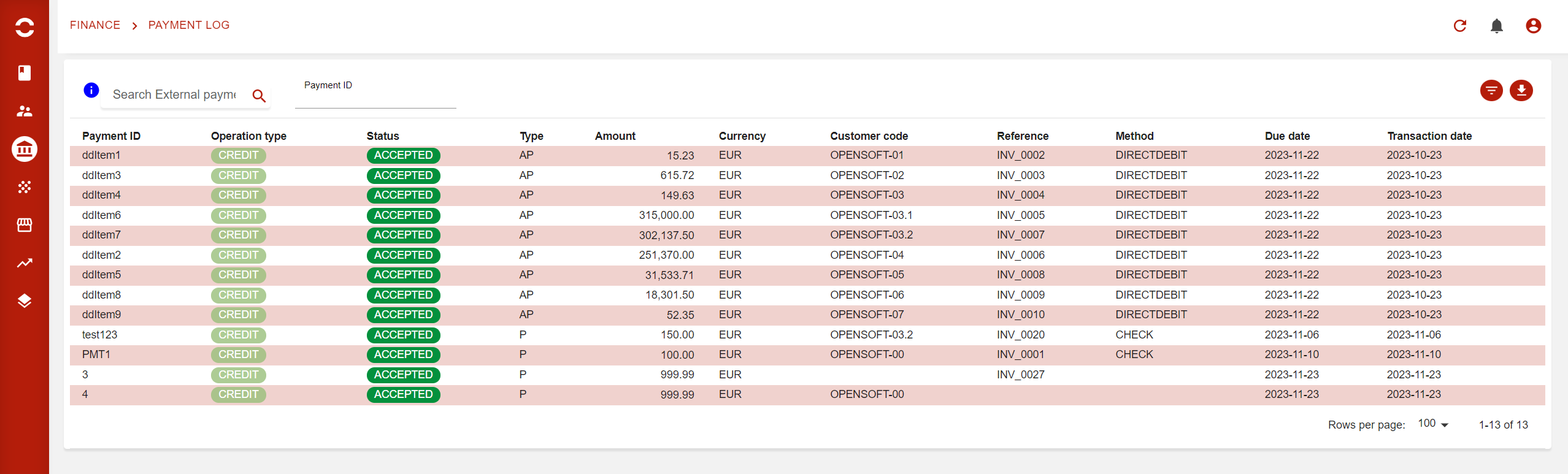The width and height of the screenshot is (1568, 474).
Task: Click the red download button
Action: click(x=1521, y=91)
